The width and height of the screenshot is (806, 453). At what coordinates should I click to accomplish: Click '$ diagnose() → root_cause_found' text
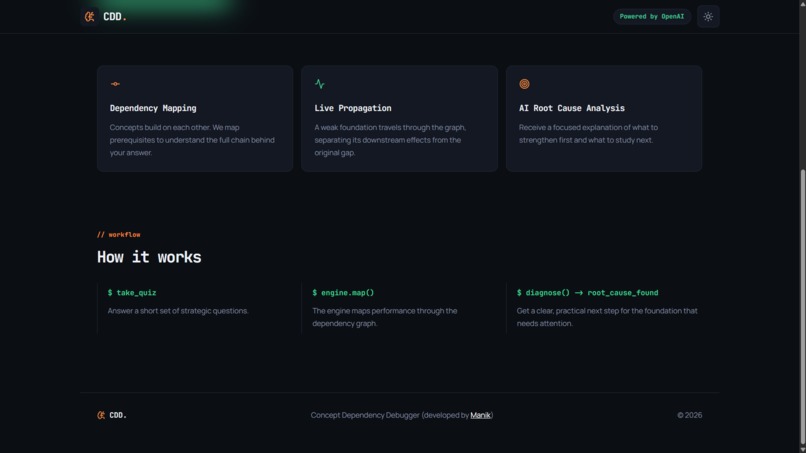(587, 293)
